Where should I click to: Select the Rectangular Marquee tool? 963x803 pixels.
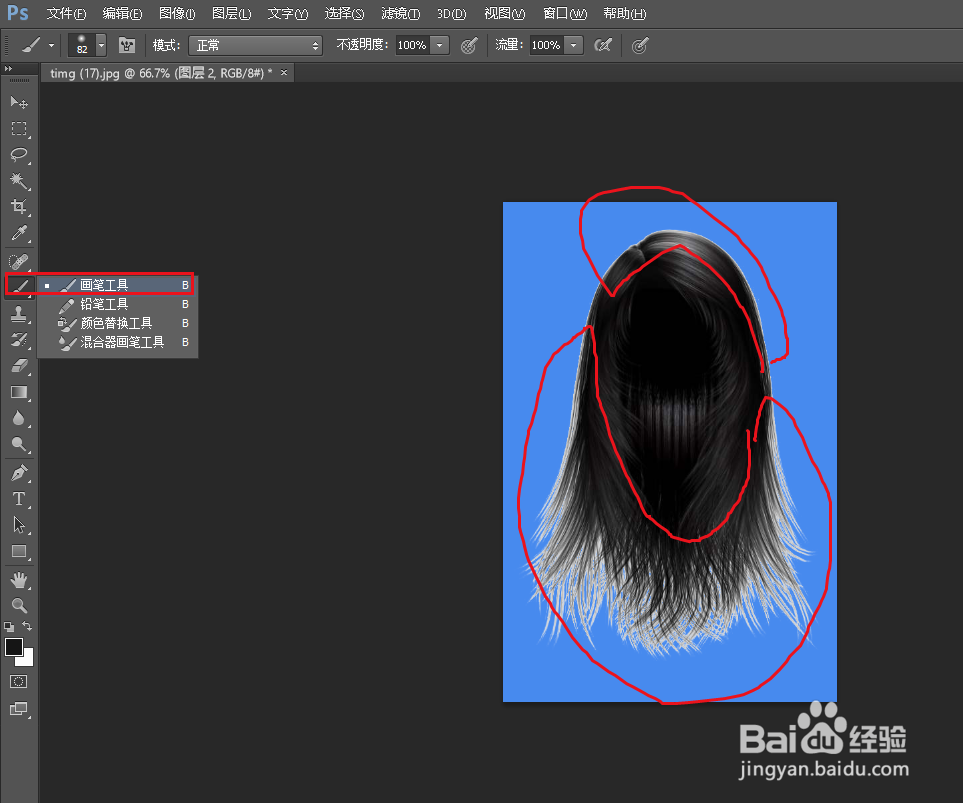(18, 128)
